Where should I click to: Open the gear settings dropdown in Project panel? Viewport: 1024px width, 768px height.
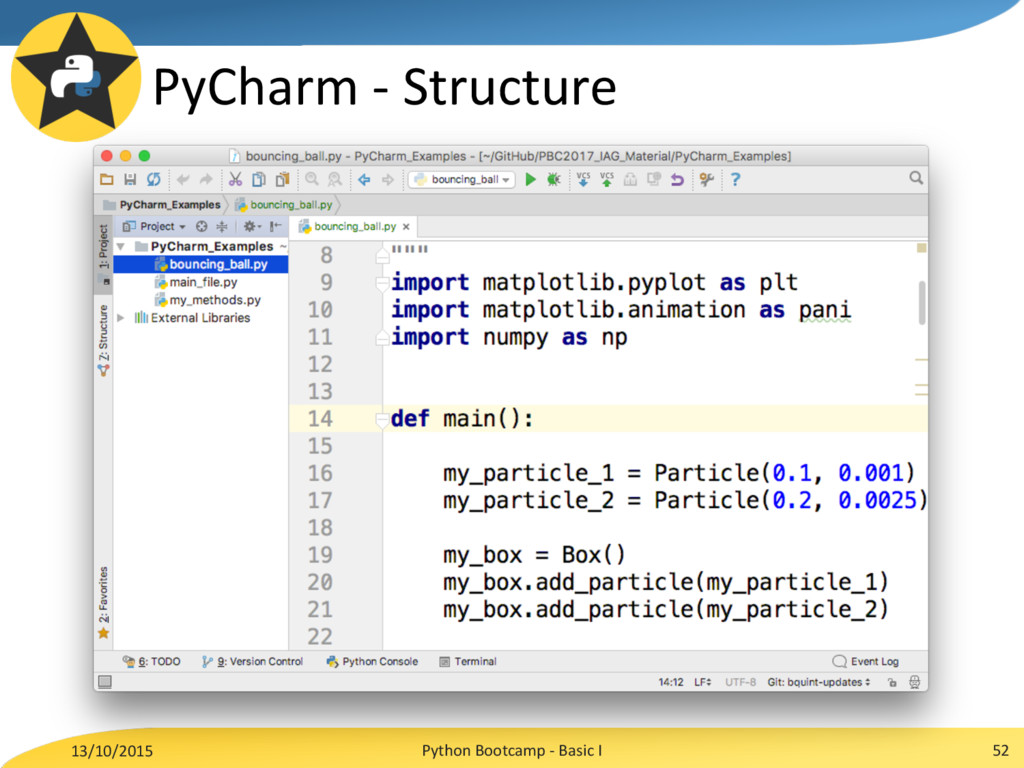[x=251, y=226]
